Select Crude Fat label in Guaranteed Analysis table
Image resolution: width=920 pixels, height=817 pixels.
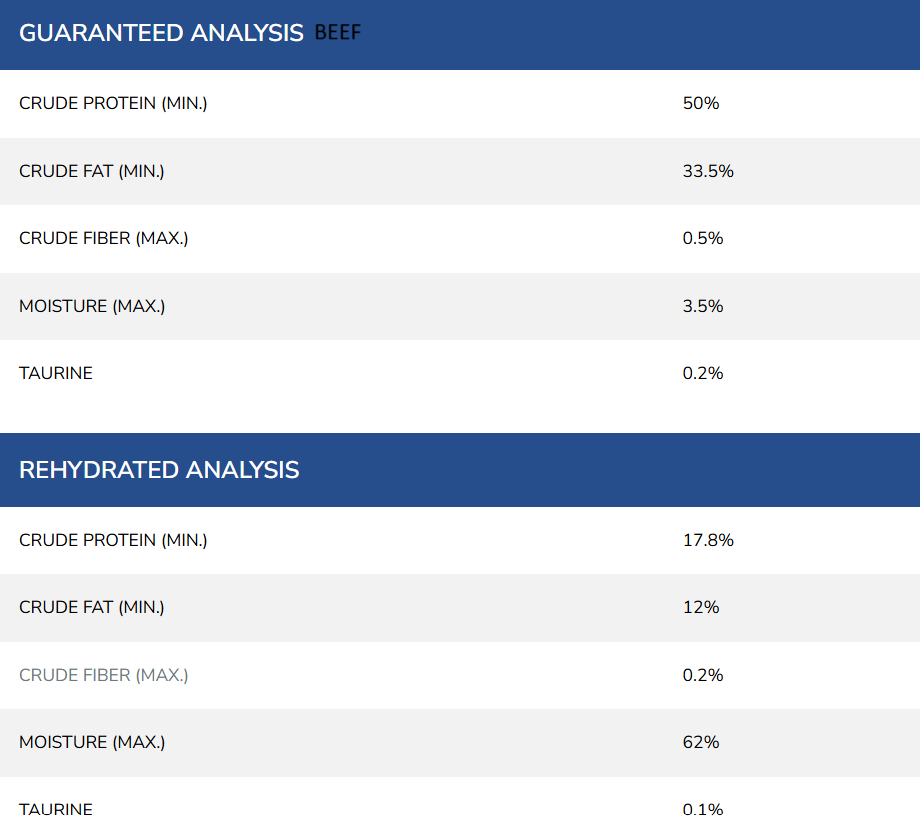[92, 171]
